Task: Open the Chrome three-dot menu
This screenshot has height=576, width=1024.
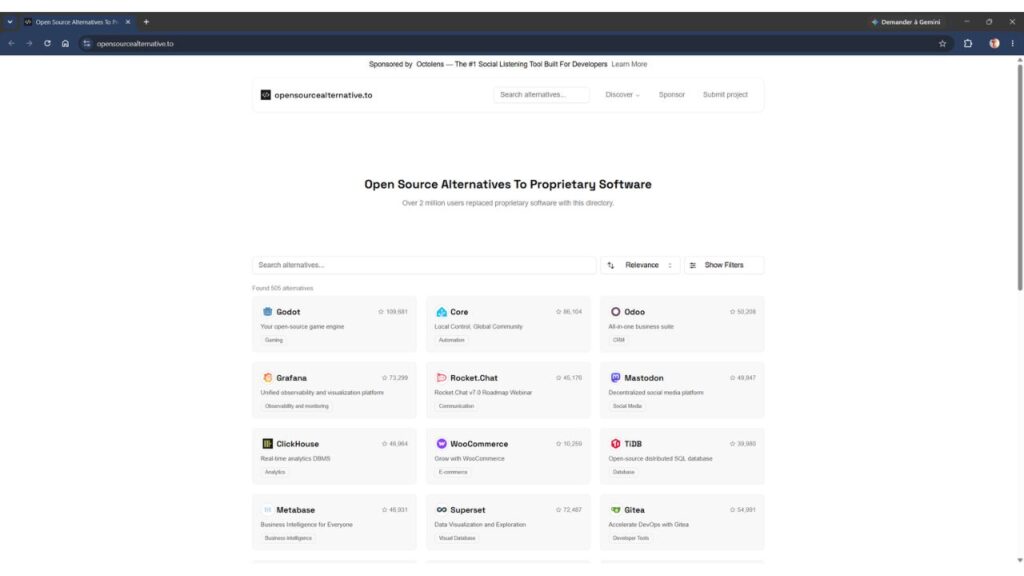Action: tap(1012, 44)
